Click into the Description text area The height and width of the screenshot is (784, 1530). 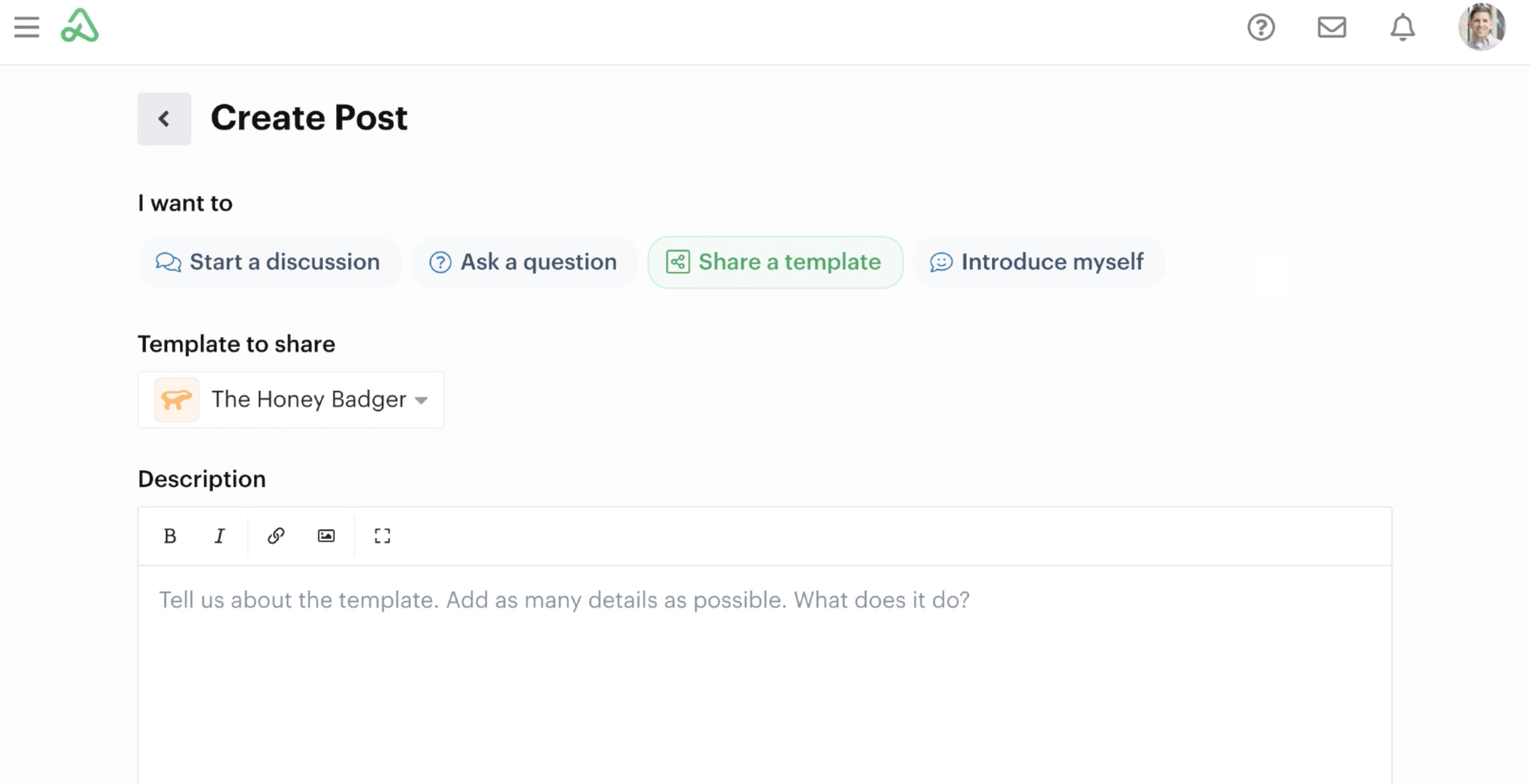[764, 671]
